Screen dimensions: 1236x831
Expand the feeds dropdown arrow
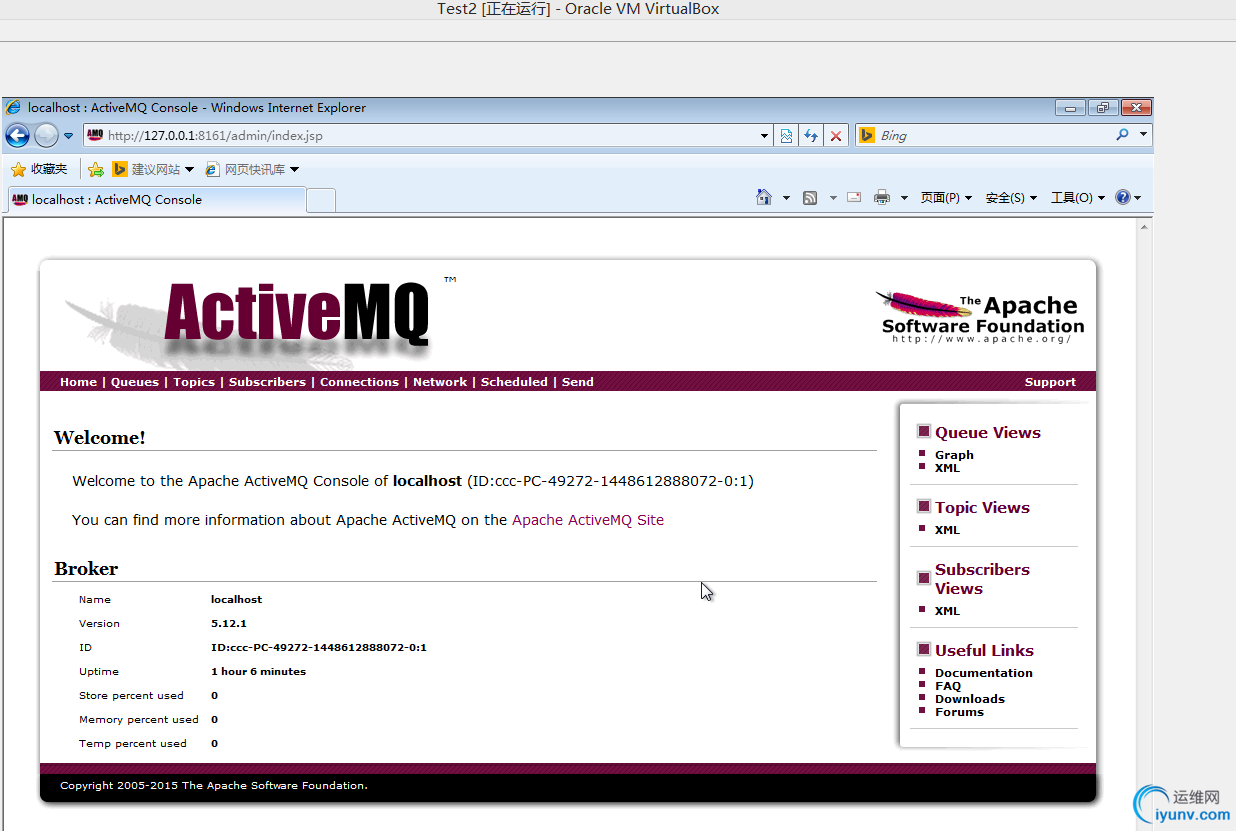pyautogui.click(x=833, y=198)
